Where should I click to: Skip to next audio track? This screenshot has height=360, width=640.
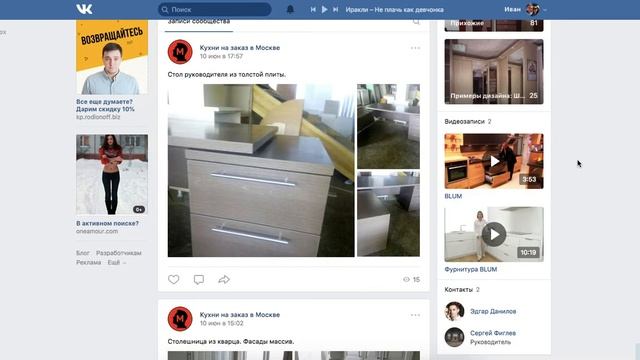pos(336,9)
